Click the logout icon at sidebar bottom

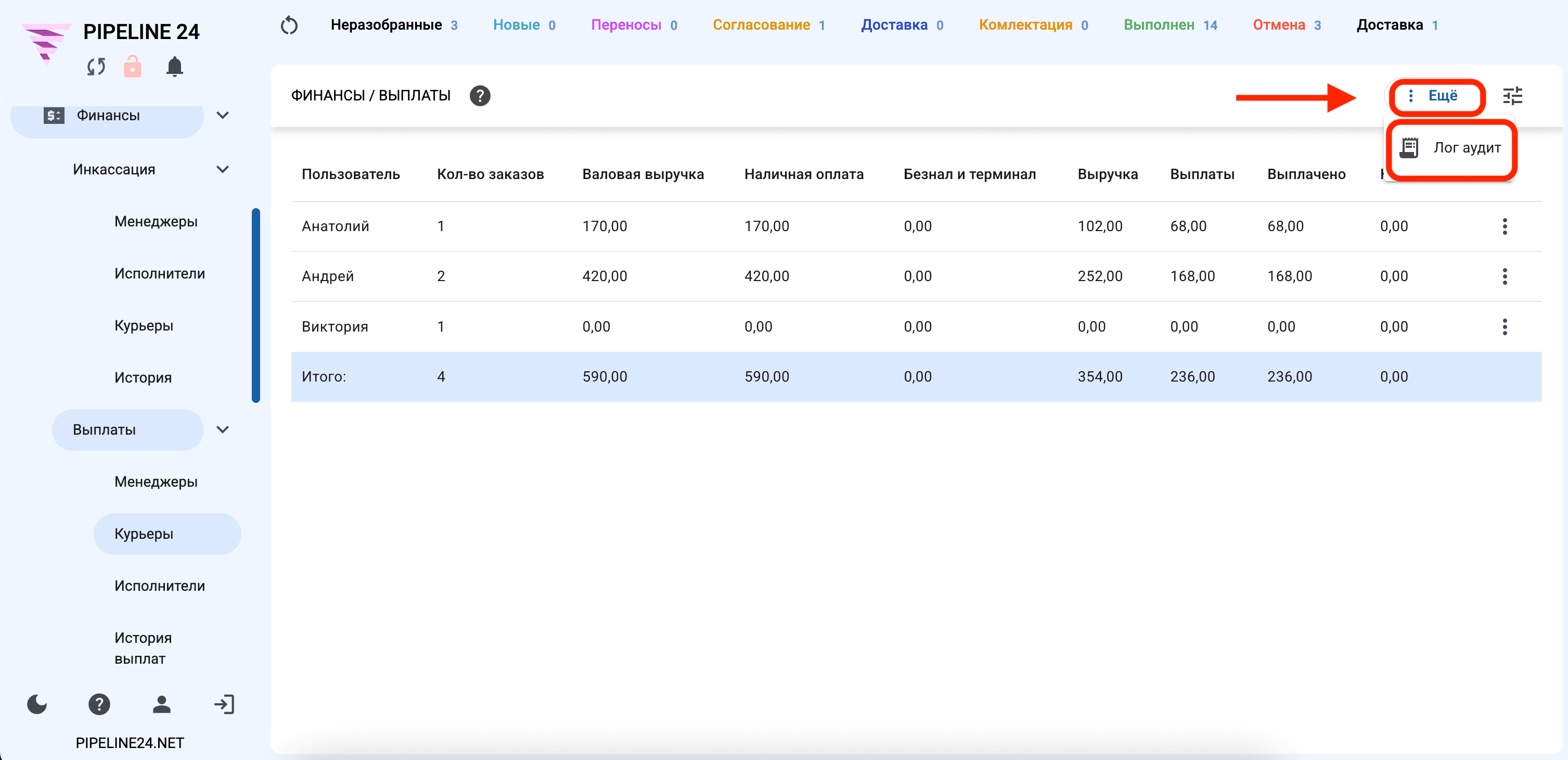224,705
